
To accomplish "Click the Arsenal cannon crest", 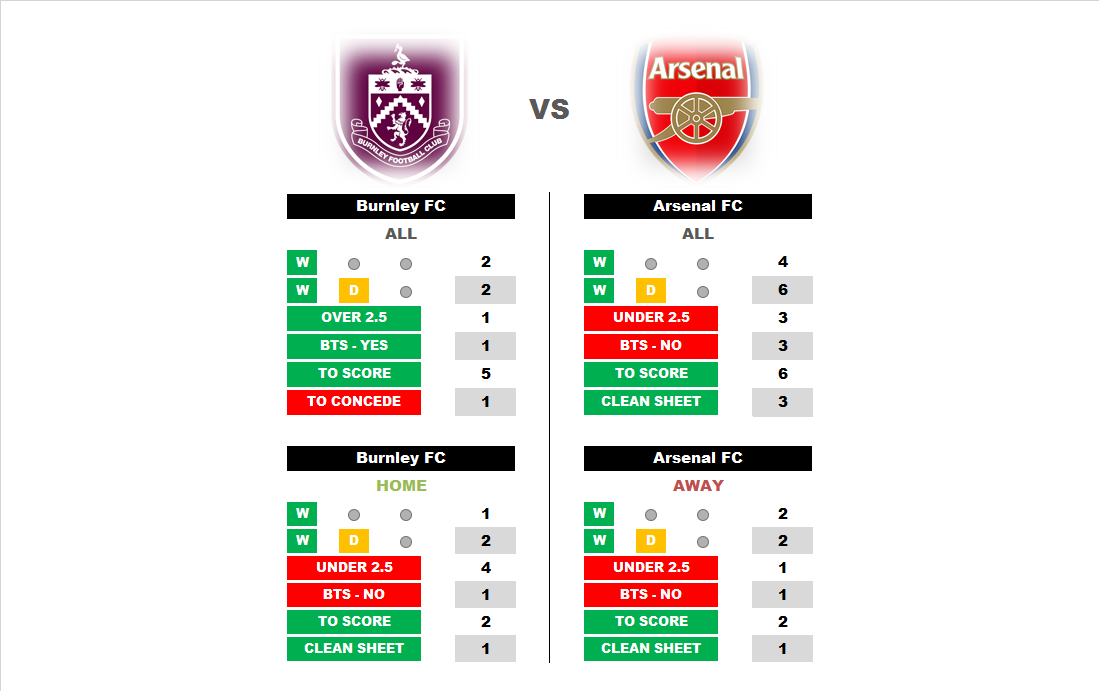I will click(x=698, y=106).
